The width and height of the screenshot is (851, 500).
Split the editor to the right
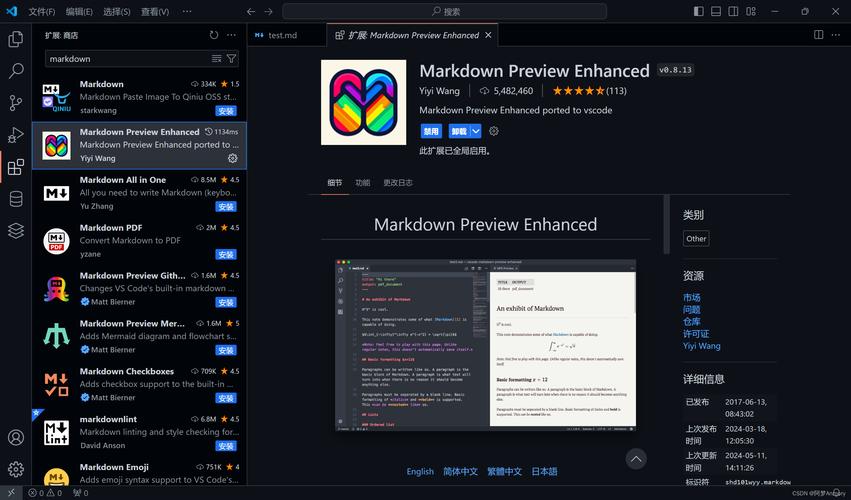[x=818, y=35]
